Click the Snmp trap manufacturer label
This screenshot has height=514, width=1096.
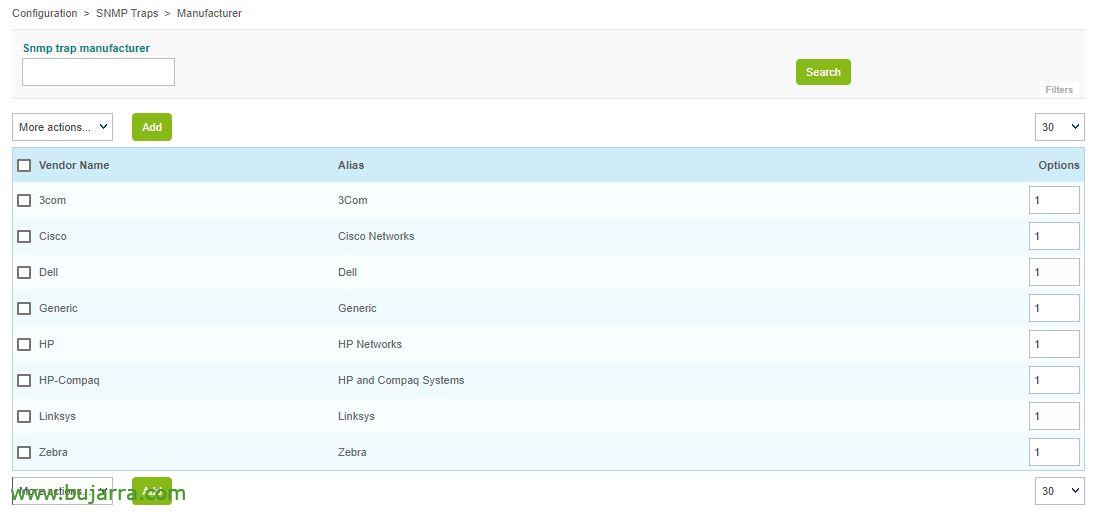(87, 48)
